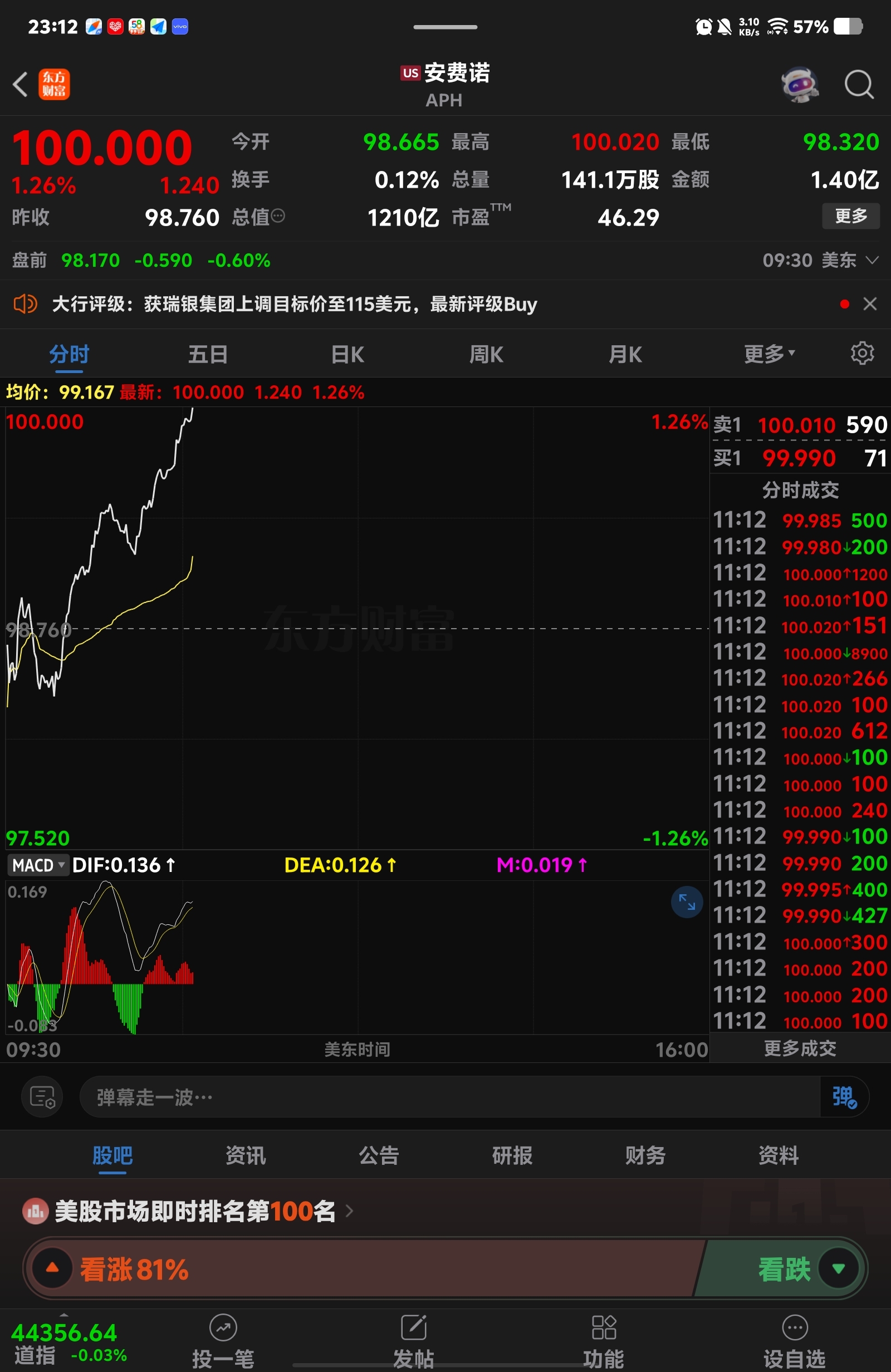
Task: Open the market ranking chevron
Action: pos(349,1211)
